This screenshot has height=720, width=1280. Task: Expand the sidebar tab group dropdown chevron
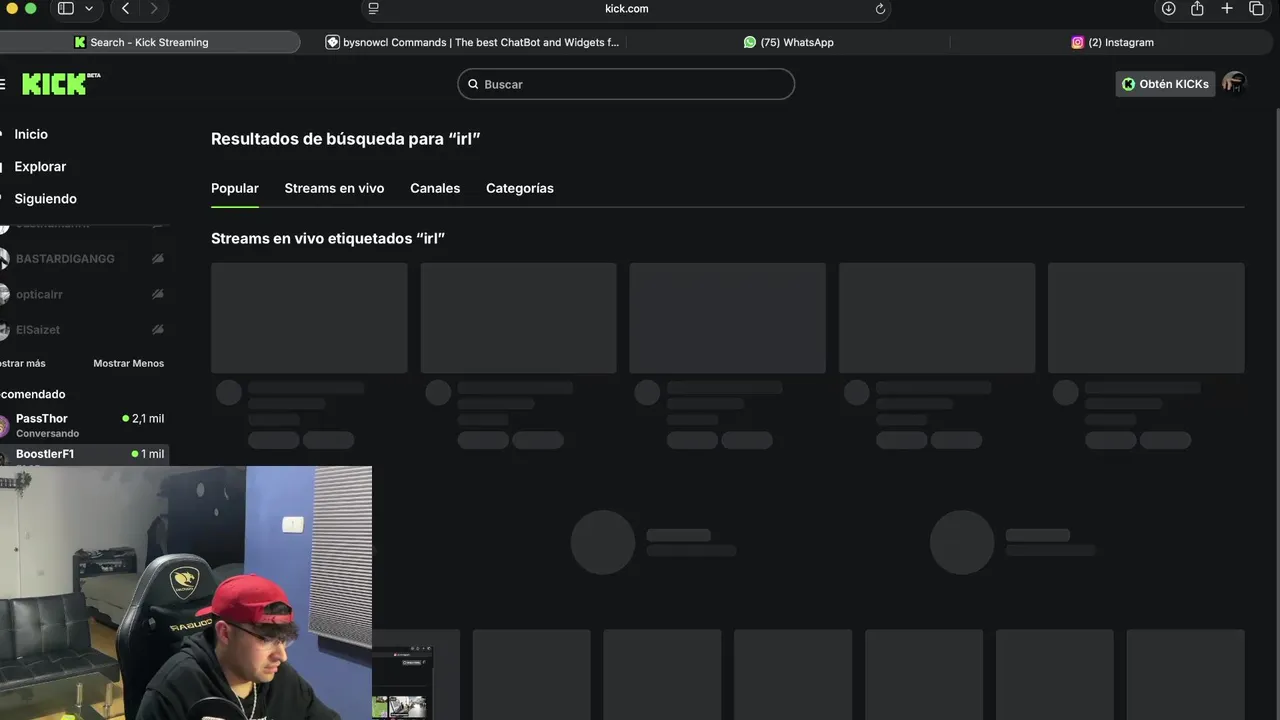(x=89, y=9)
